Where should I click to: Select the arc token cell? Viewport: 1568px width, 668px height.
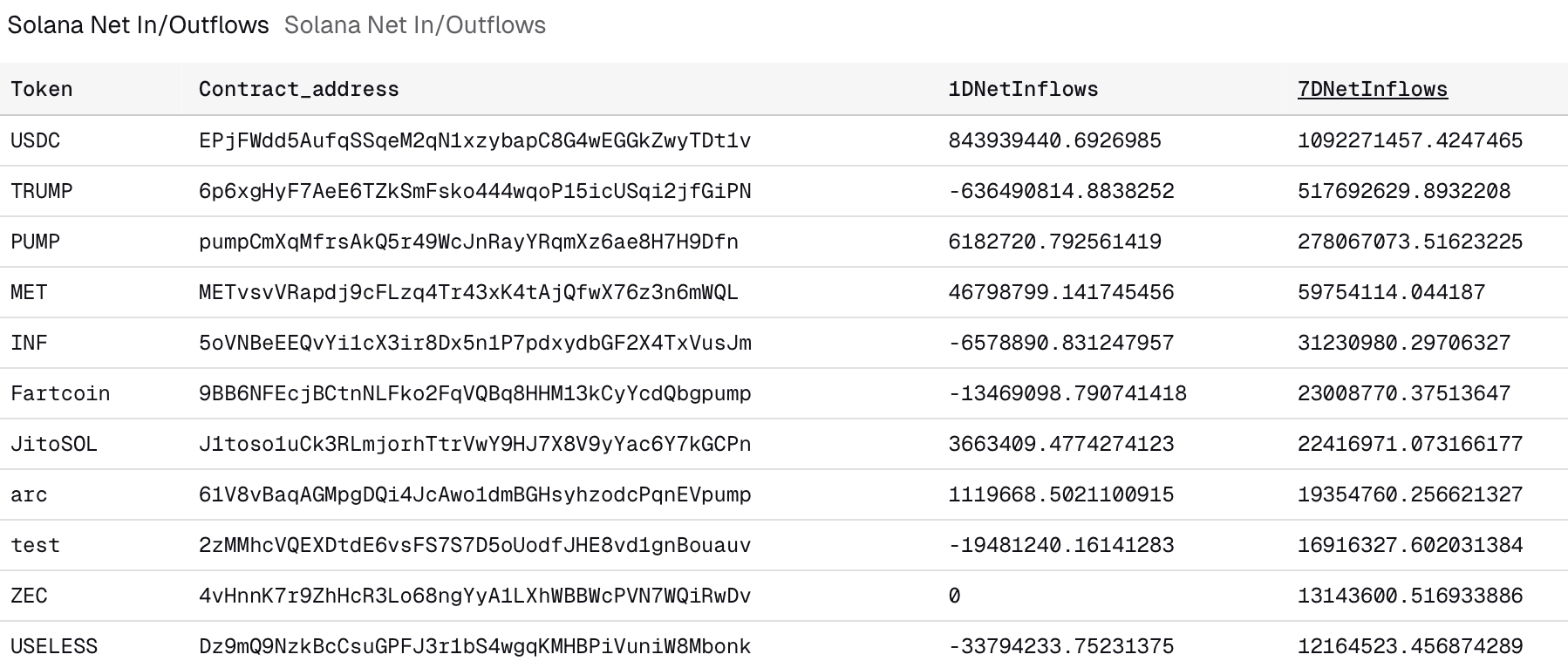(29, 494)
